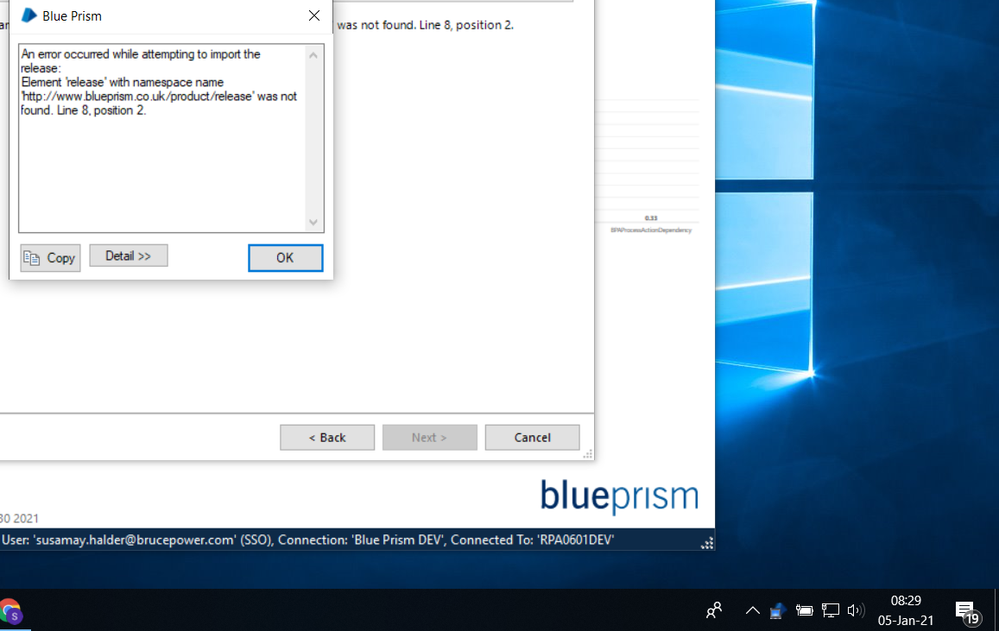Click status bar text showing user connection
Screen dimensions: 999x631
(x=308, y=540)
